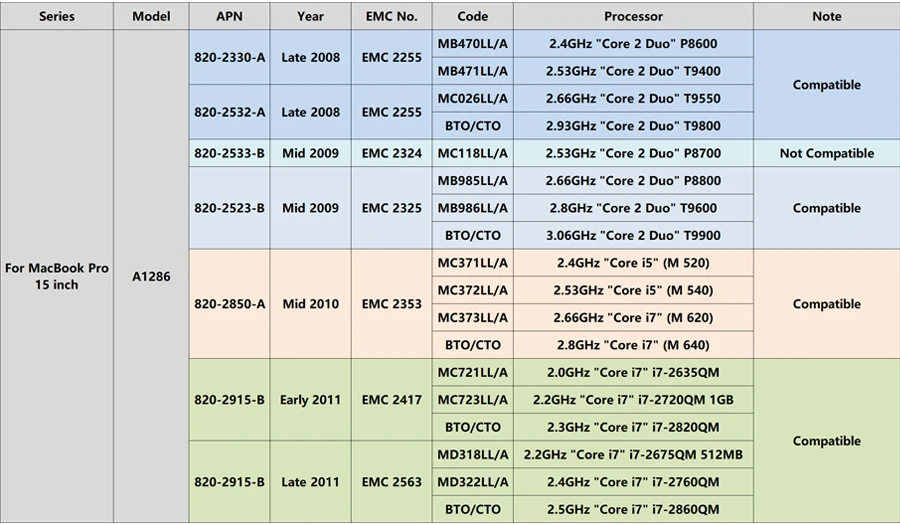The image size is (900, 525).
Task: Click code MC026LL/A
Action: click(472, 98)
